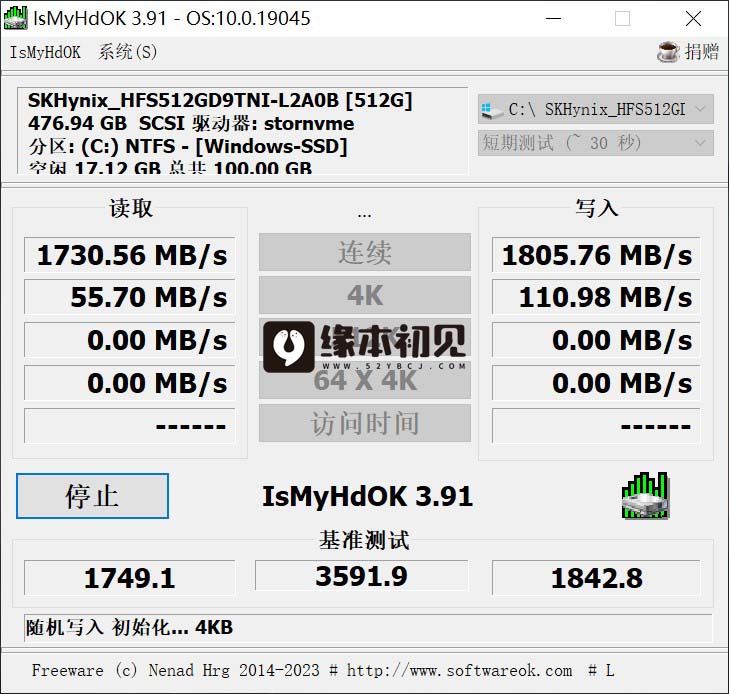Click the write benchmark score 1842.8
Viewport: 729px width, 694px height.
[x=596, y=578]
